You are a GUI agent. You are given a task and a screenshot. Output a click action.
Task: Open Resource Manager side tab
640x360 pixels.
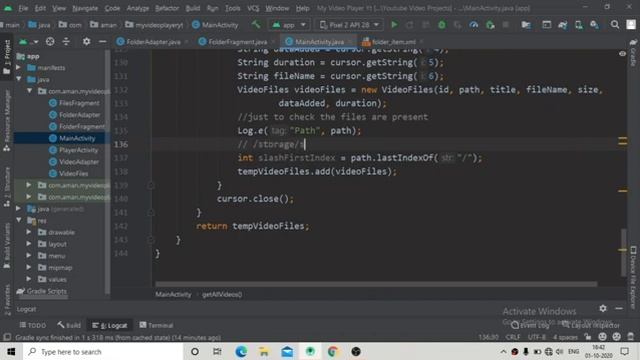pyautogui.click(x=7, y=121)
